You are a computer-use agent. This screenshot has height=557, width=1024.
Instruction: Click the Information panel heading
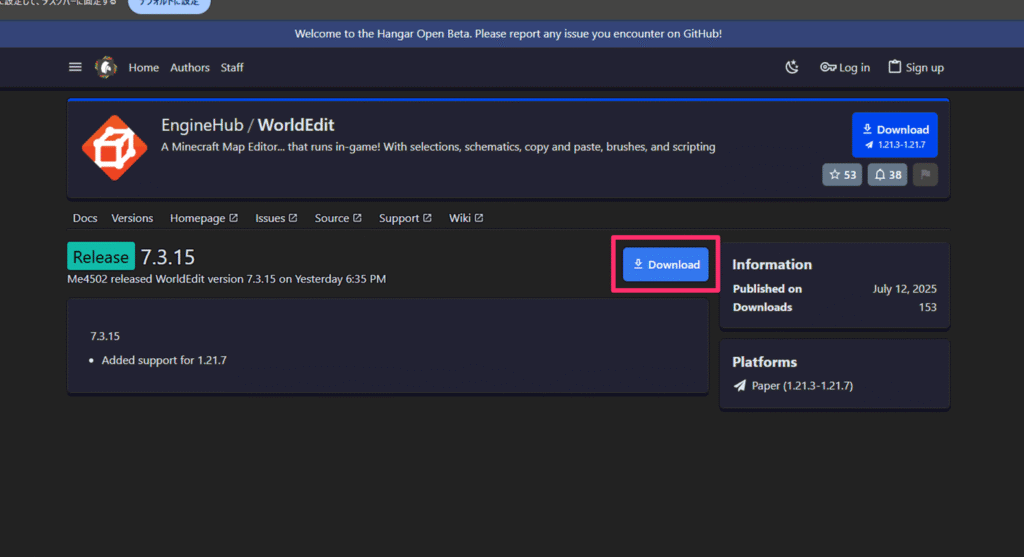[772, 264]
